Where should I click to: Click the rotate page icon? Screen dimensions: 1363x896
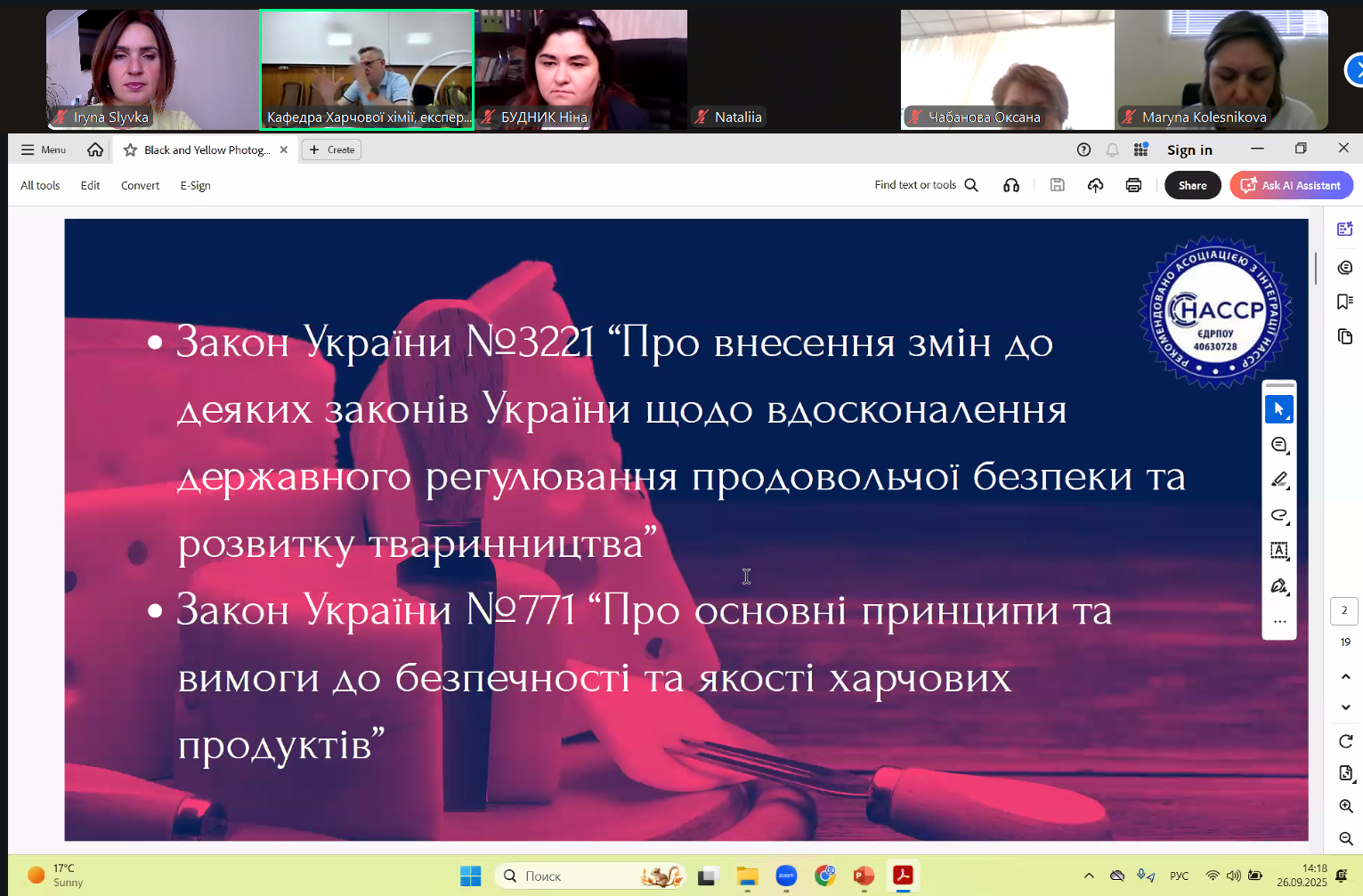pos(1345,741)
